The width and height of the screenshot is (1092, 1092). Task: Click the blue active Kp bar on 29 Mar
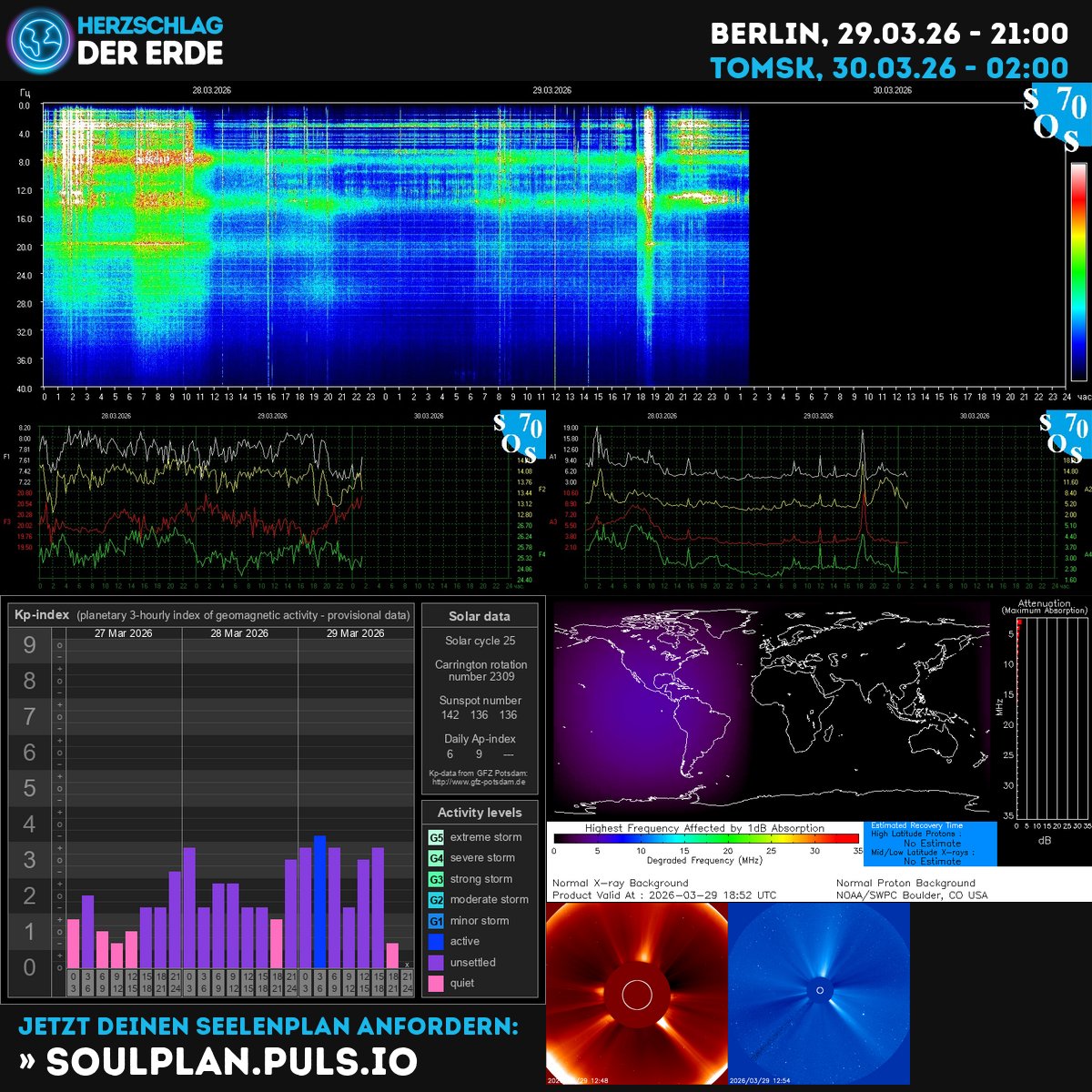[319, 902]
